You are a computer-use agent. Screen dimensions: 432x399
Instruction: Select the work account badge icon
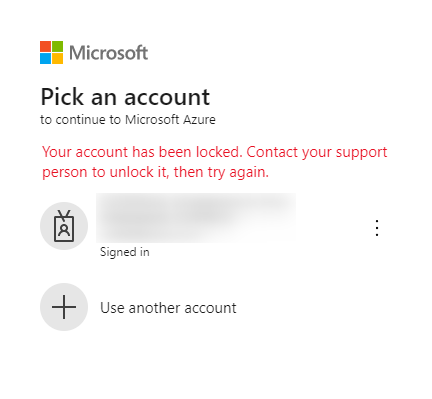coord(64,226)
